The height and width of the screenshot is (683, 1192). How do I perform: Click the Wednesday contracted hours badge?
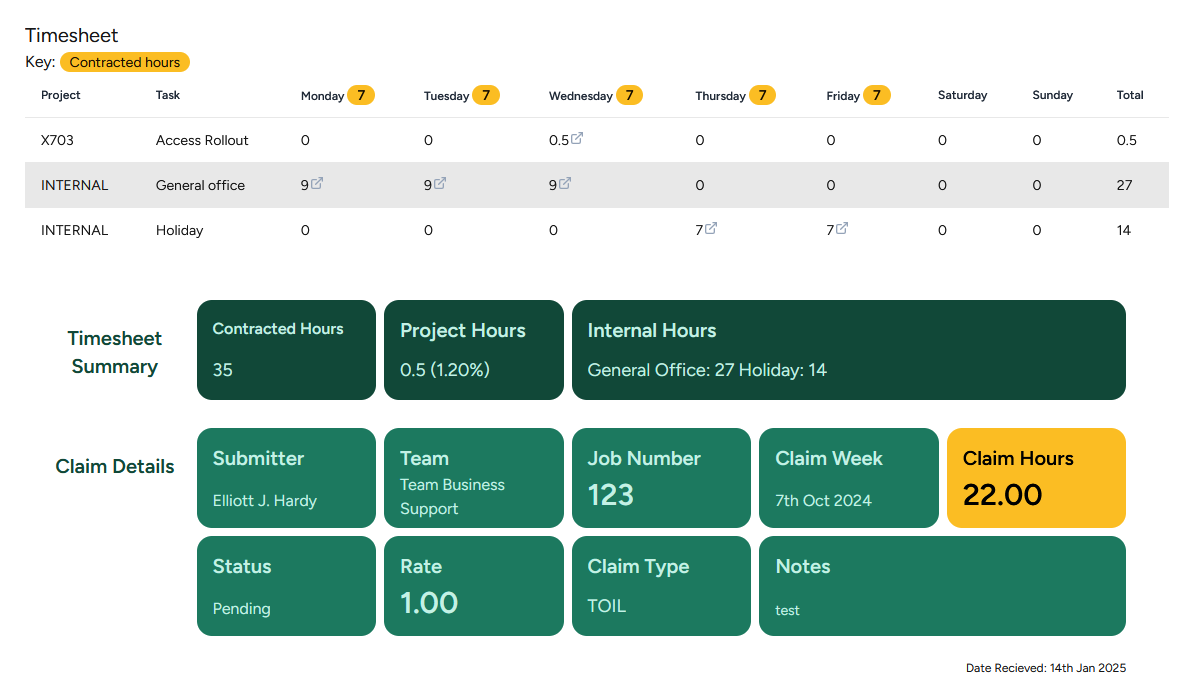tap(629, 95)
